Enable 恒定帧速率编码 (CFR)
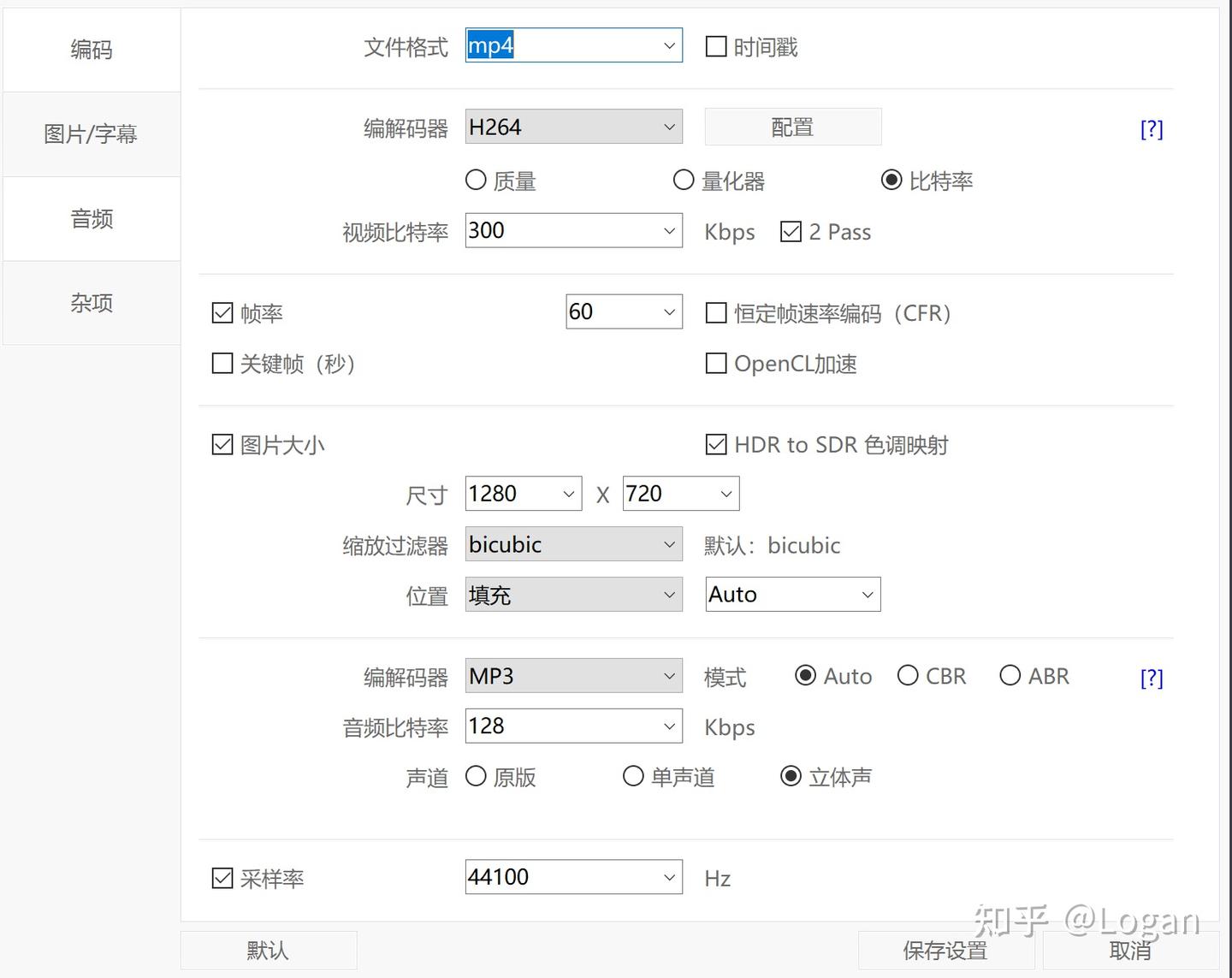 (716, 313)
